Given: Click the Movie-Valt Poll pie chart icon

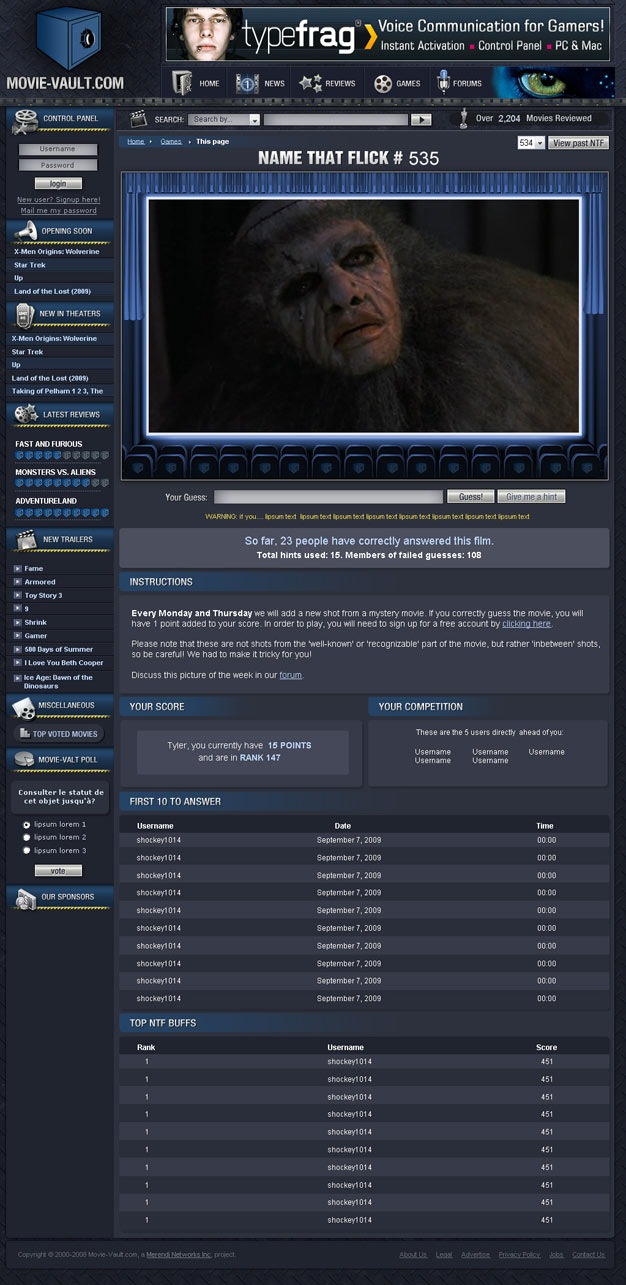Looking at the screenshot, I should tap(25, 760).
